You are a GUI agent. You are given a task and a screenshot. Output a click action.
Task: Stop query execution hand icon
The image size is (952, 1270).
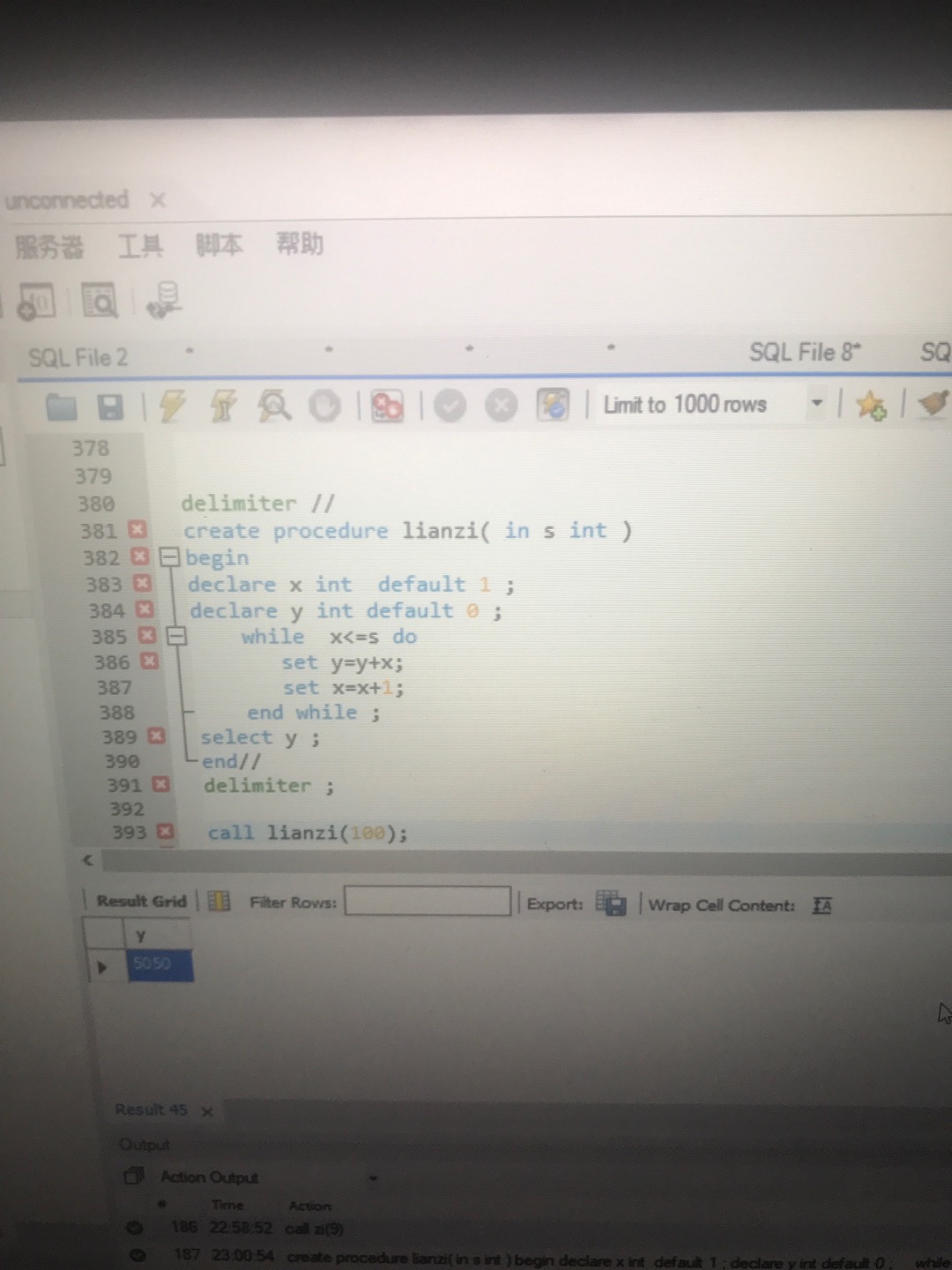(x=324, y=406)
